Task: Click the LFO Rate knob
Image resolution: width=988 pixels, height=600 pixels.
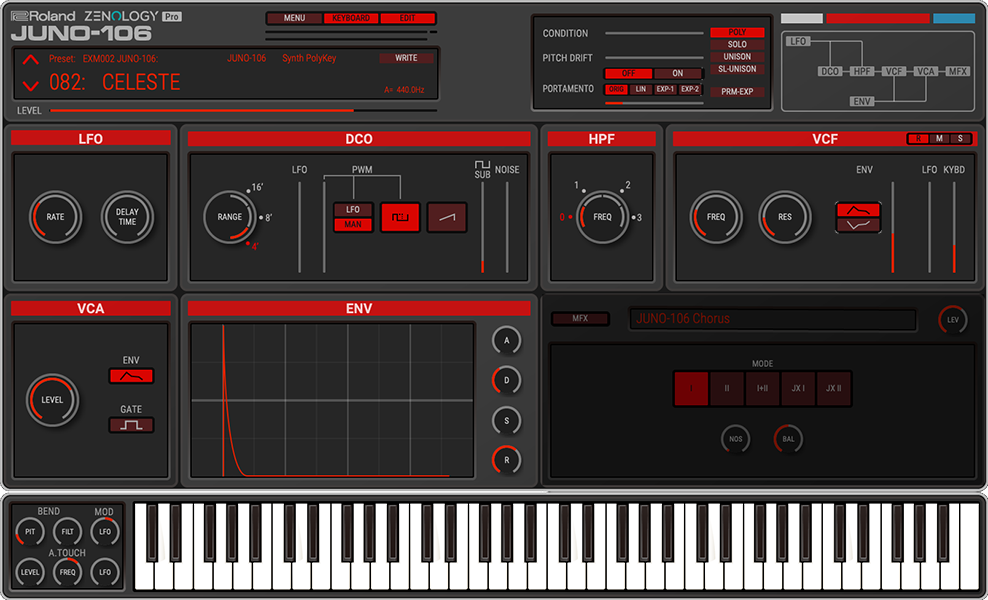Action: pos(55,217)
